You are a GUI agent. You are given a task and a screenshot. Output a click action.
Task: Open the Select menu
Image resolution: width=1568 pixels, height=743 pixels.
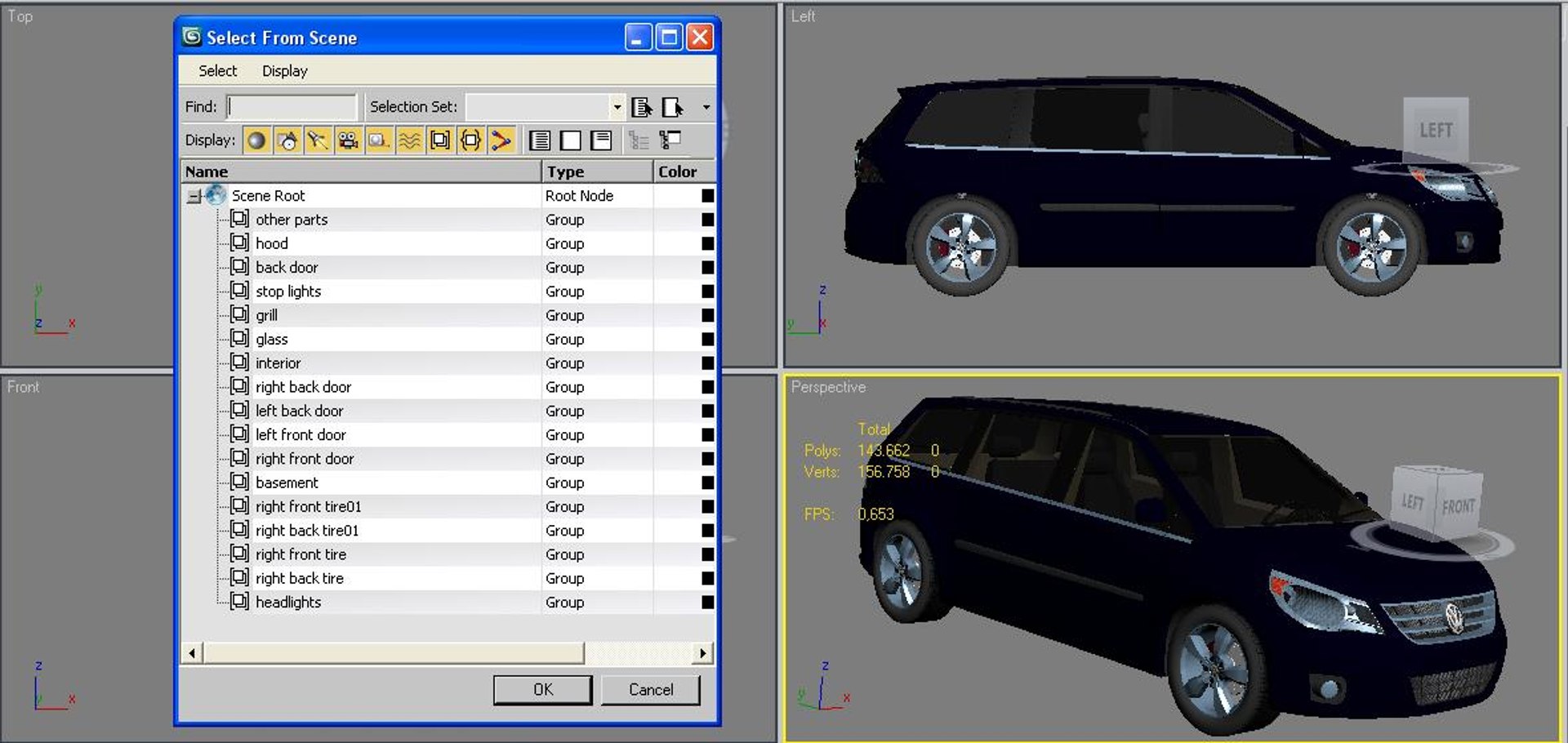(x=217, y=71)
